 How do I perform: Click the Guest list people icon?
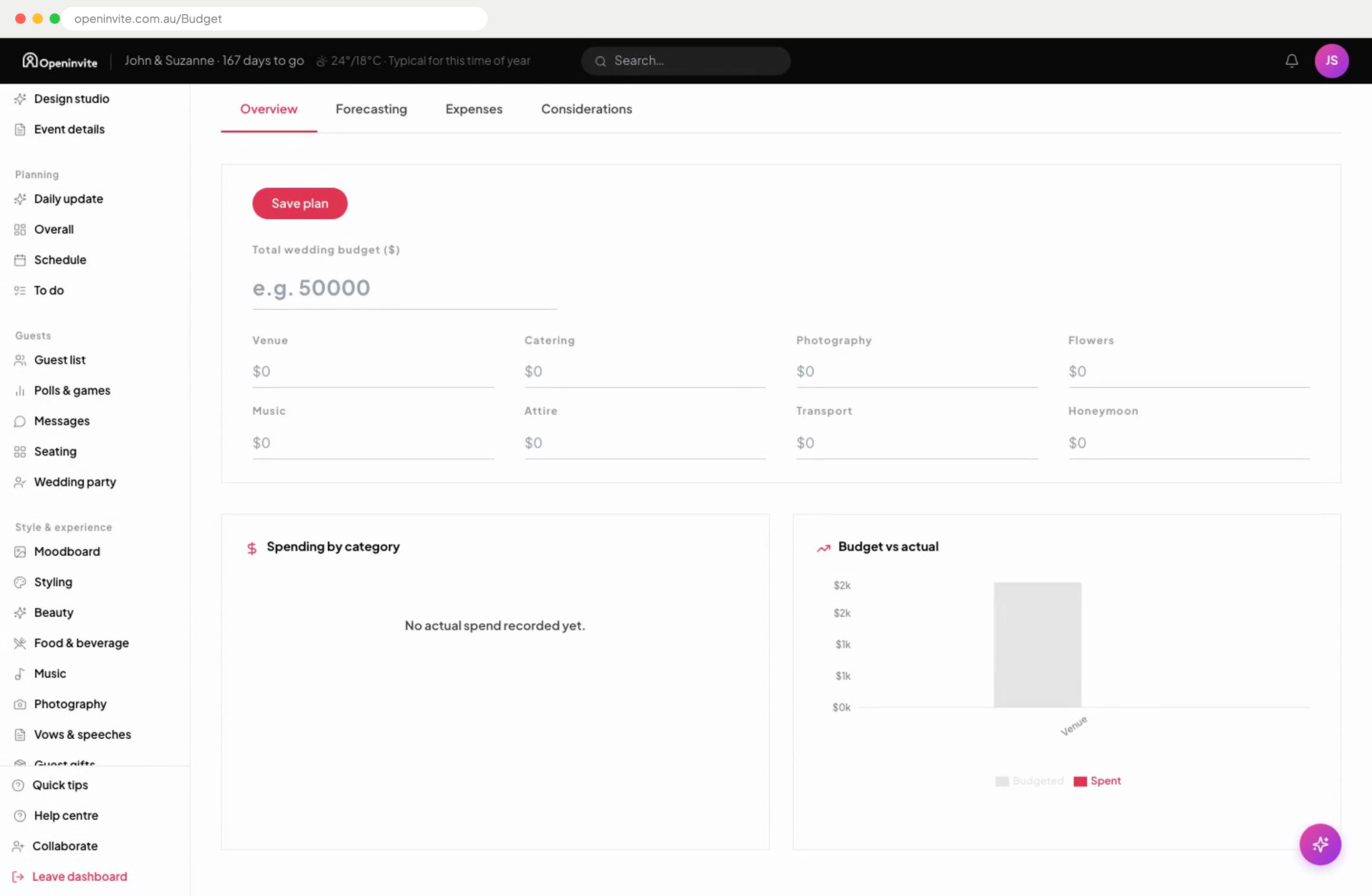coord(20,360)
